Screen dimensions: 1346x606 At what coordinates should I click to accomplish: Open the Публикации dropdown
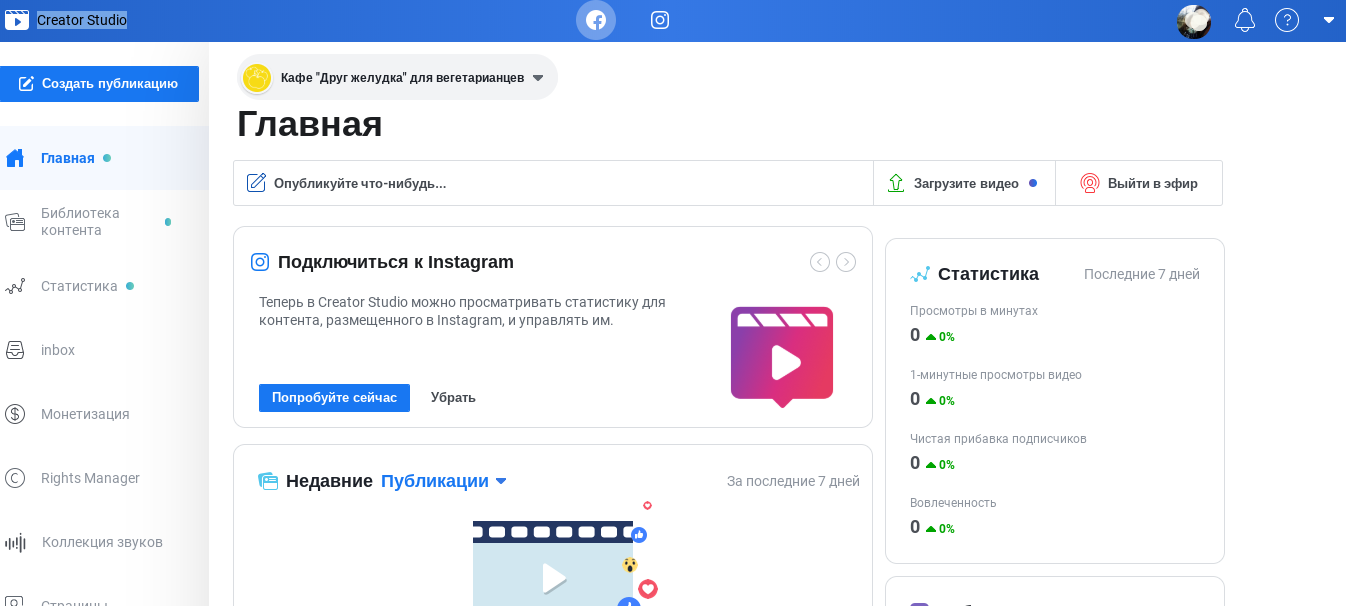(x=444, y=481)
